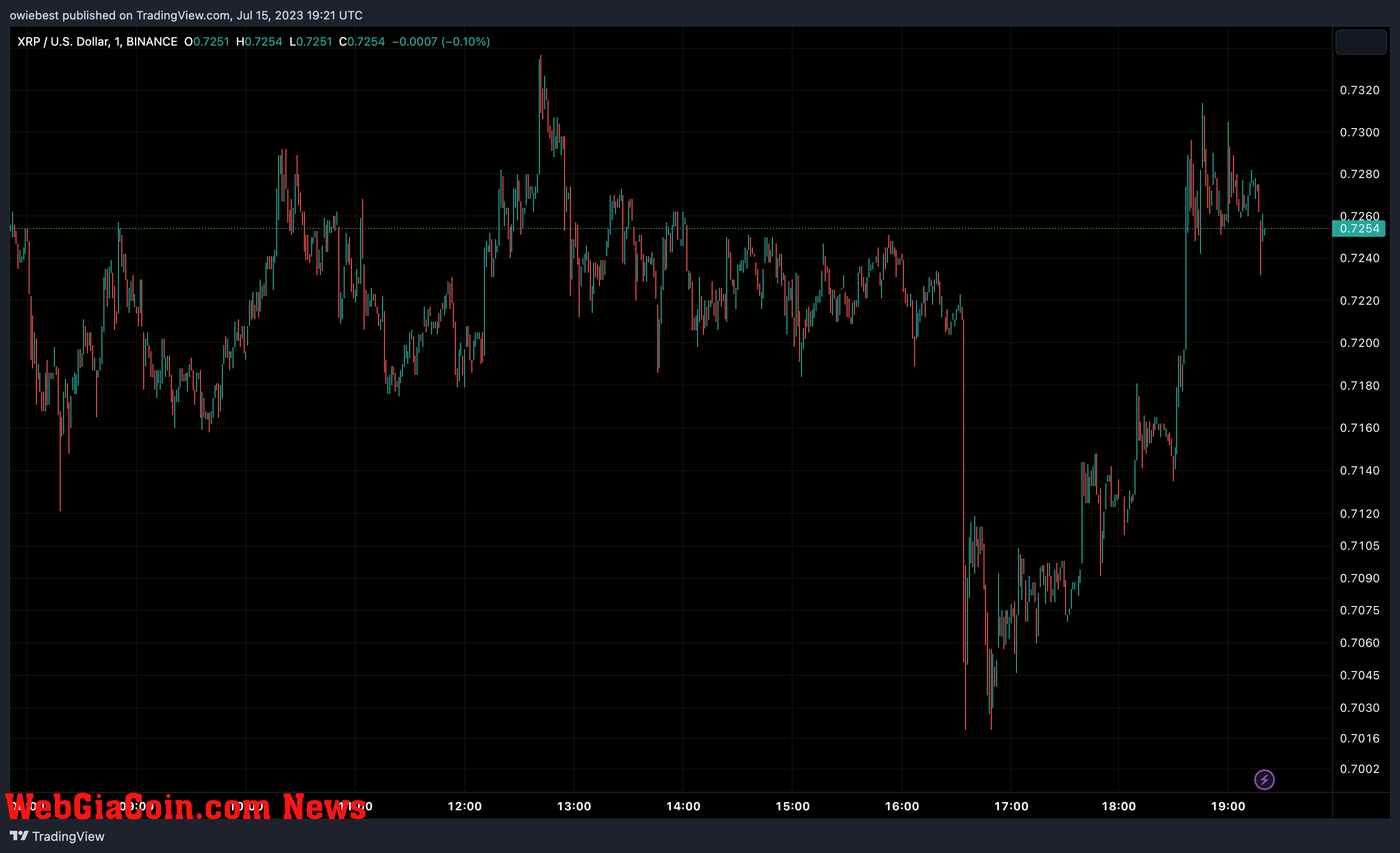1400x853 pixels.
Task: Click the 0.7140 price axis label
Action: (x=1360, y=470)
